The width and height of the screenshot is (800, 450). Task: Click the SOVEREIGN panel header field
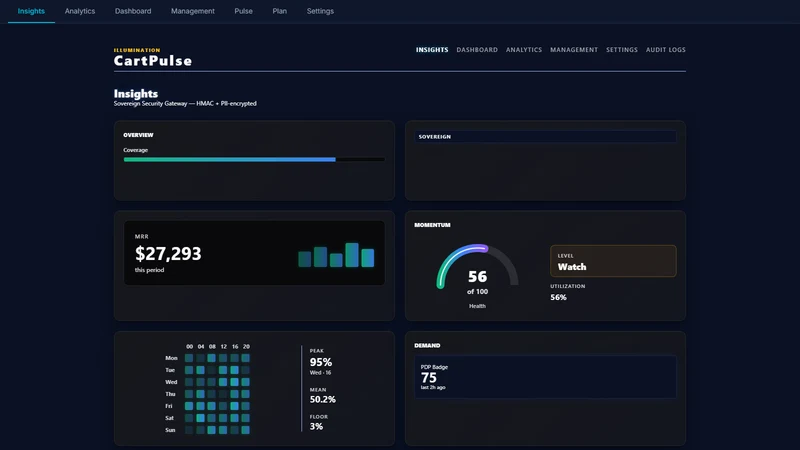(x=545, y=137)
